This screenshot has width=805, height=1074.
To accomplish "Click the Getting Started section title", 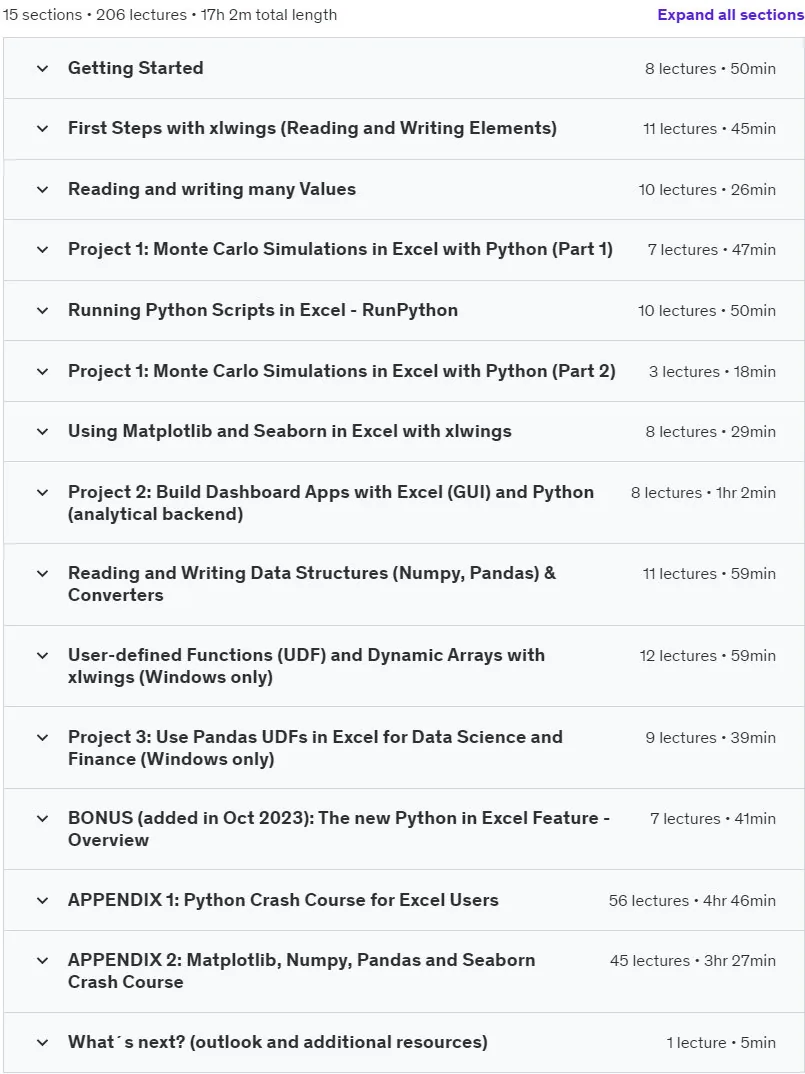I will click(136, 68).
